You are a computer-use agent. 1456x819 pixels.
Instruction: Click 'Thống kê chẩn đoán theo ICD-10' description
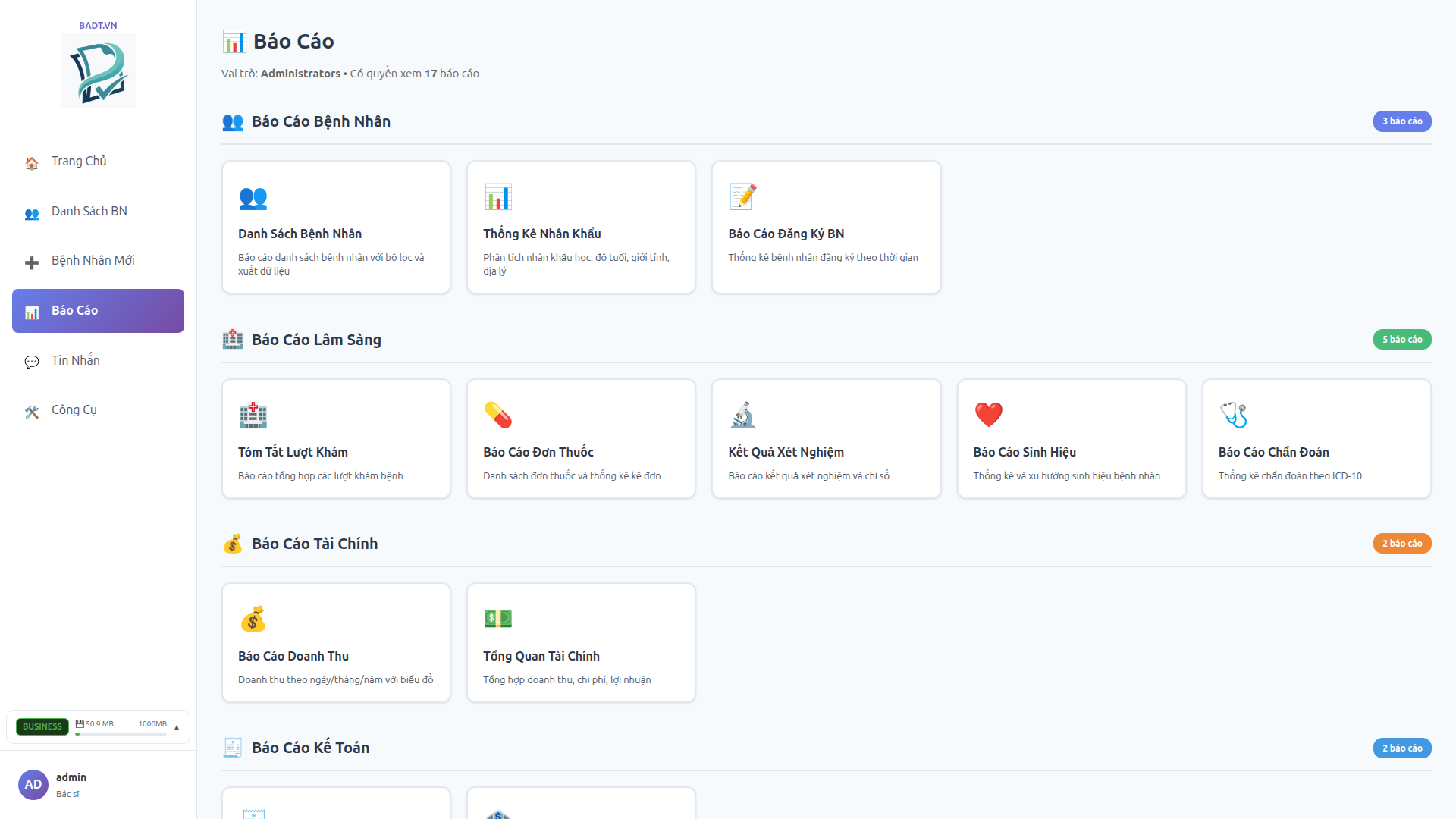tap(1290, 476)
